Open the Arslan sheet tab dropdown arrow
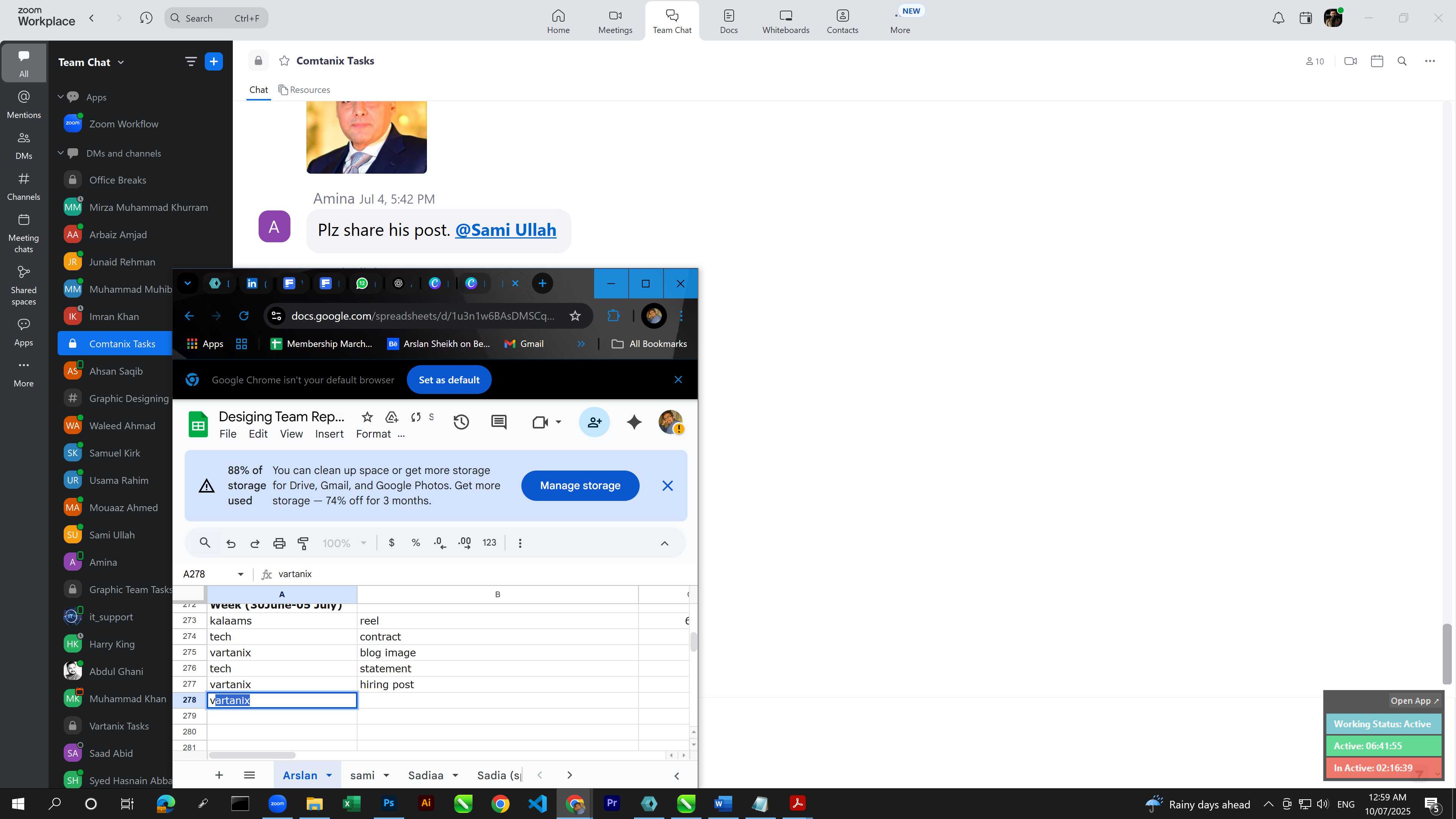Image resolution: width=1456 pixels, height=819 pixels. click(x=329, y=775)
